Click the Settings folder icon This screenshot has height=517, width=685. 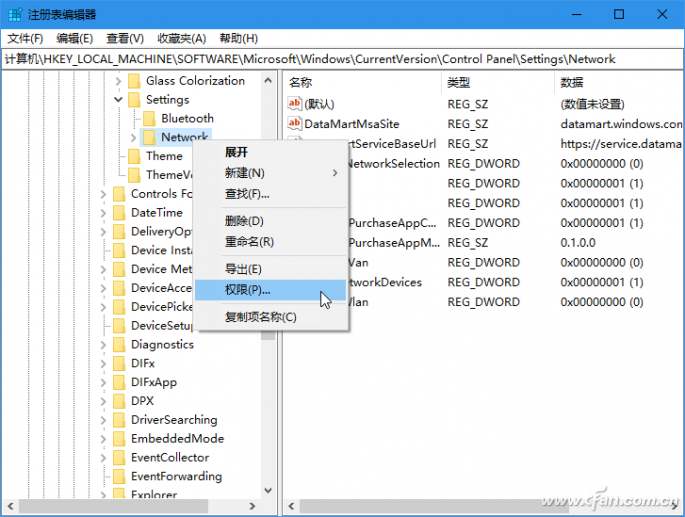(x=134, y=100)
